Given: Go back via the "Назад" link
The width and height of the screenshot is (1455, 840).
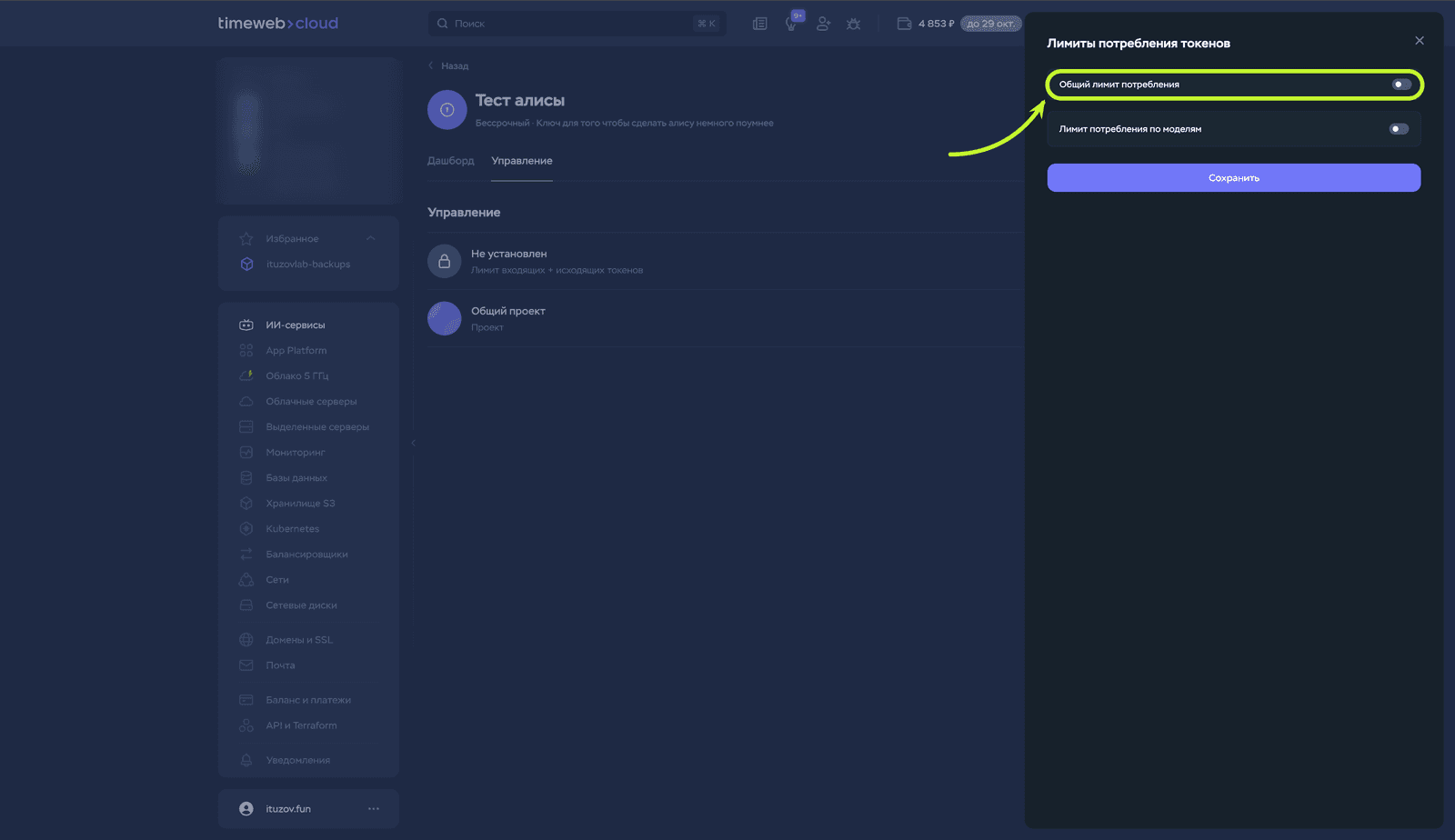Looking at the screenshot, I should (449, 66).
